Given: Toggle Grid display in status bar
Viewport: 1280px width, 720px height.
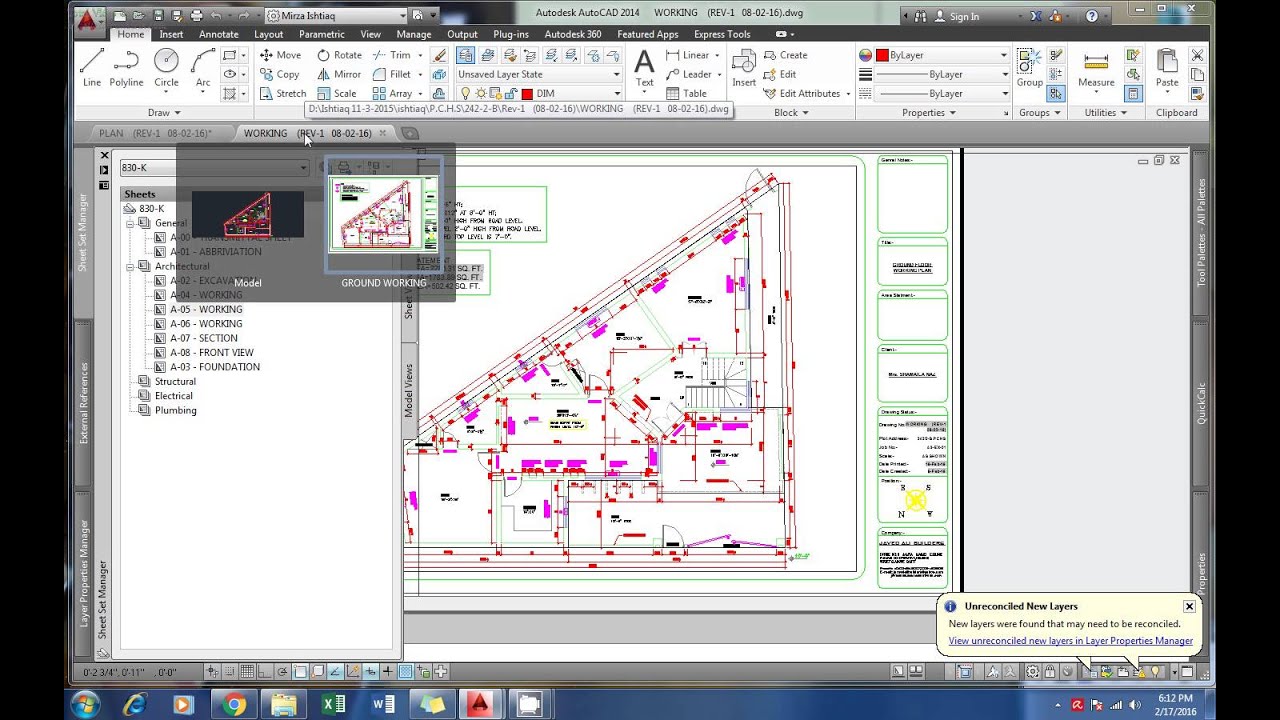Looking at the screenshot, I should click(x=247, y=672).
